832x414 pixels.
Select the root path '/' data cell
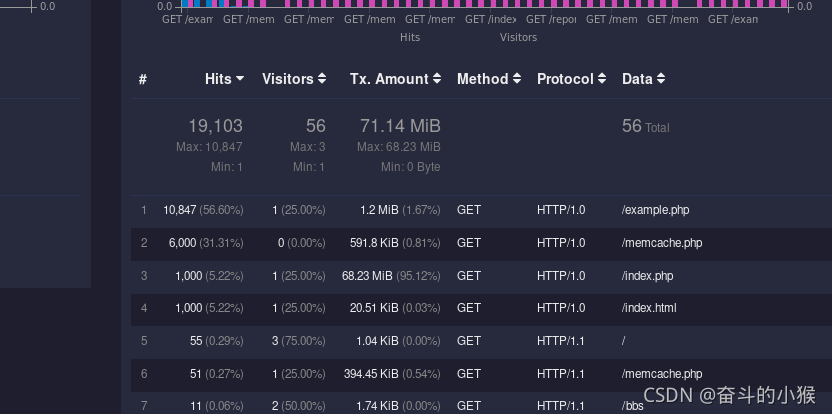point(623,341)
